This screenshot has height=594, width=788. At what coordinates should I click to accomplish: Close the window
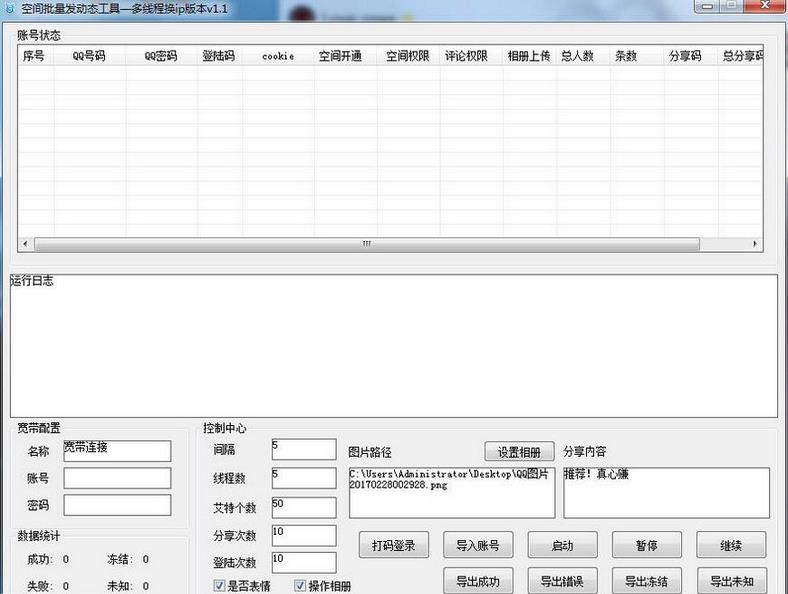[x=764, y=6]
